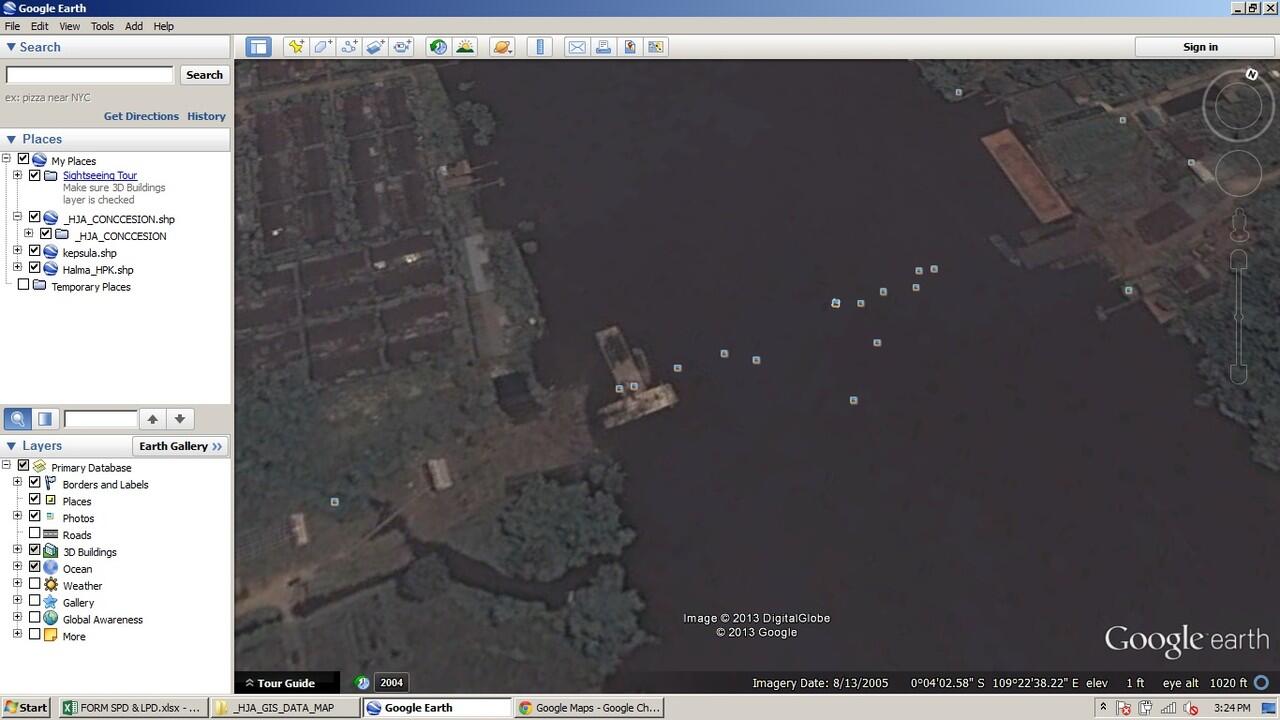1280x720 pixels.
Task: Uncheck the My Places checkbox
Action: tap(23, 159)
